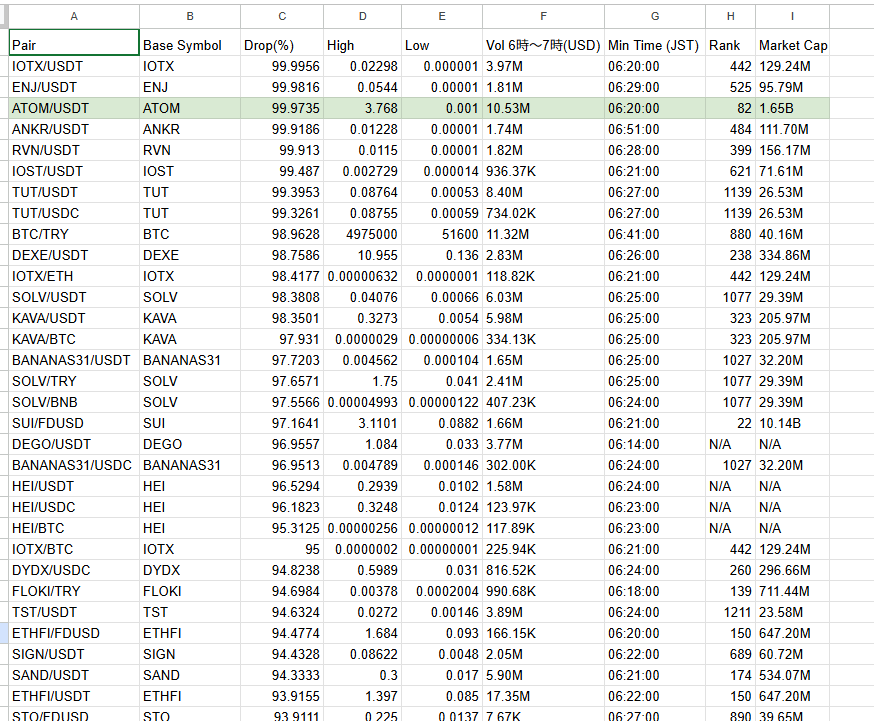874x721 pixels.
Task: Select the SIGN/USDT pair cell
Action: point(74,654)
